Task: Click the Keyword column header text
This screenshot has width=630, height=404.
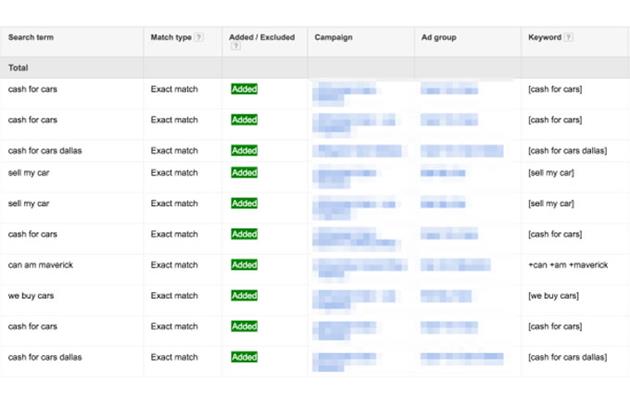Action: pos(544,38)
